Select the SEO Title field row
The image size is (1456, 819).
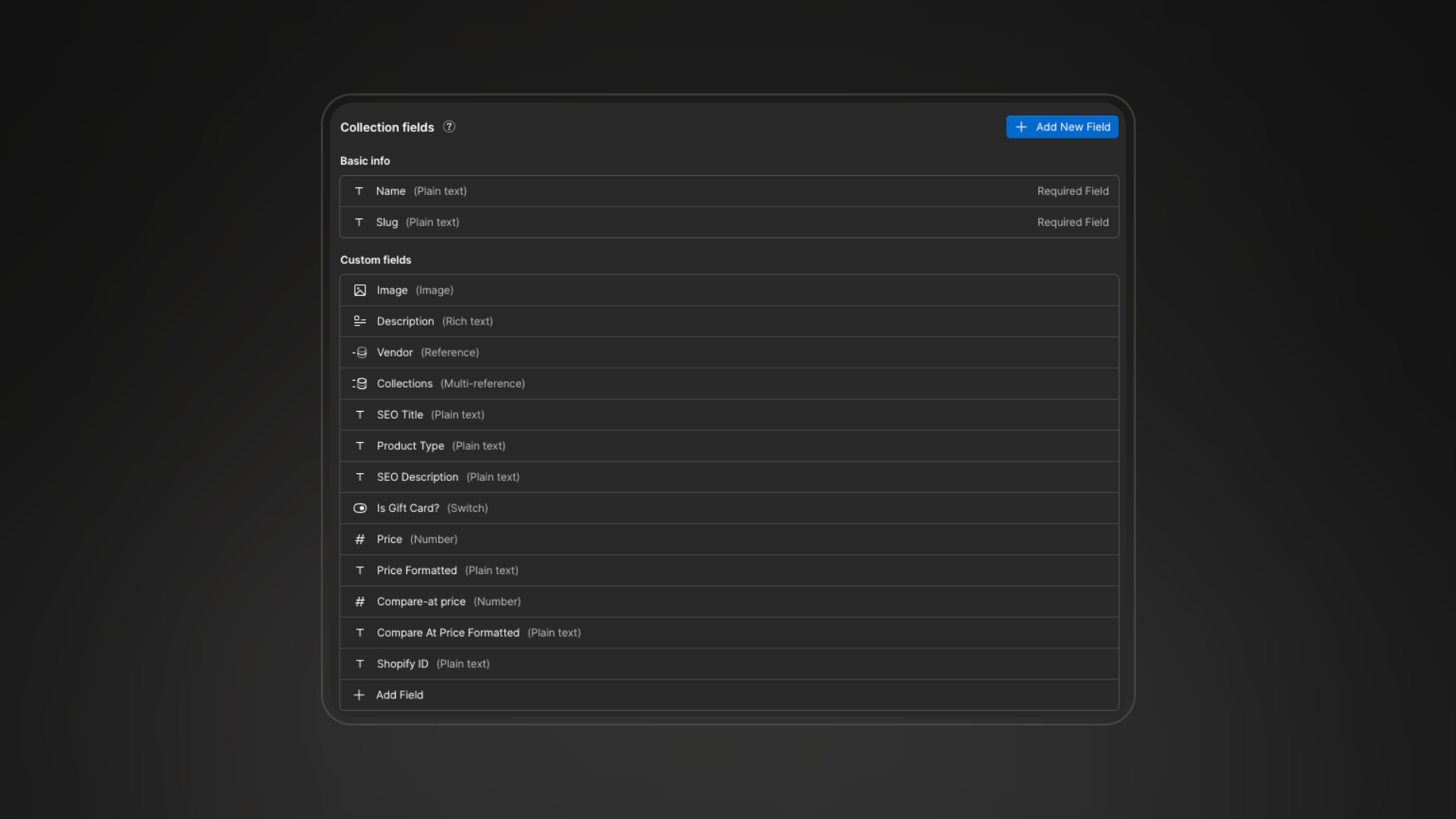[730, 415]
